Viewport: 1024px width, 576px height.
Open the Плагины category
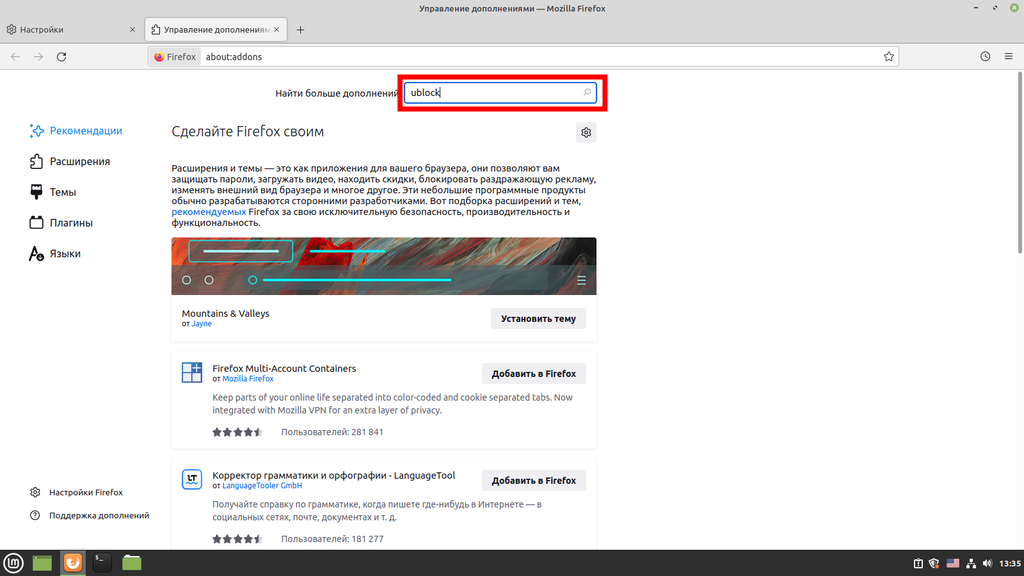(x=71, y=223)
